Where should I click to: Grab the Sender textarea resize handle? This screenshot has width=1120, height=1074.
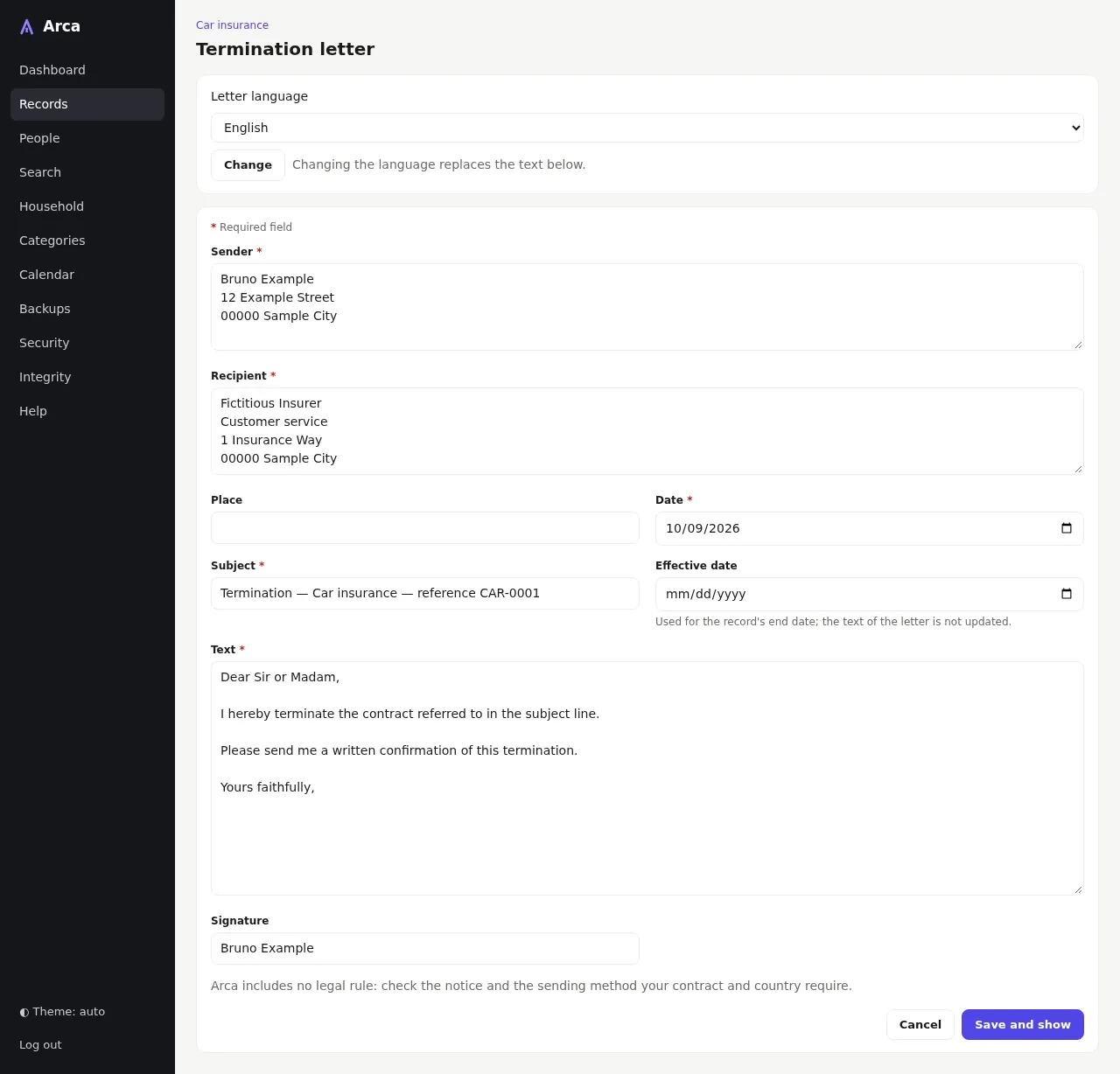tap(1078, 345)
